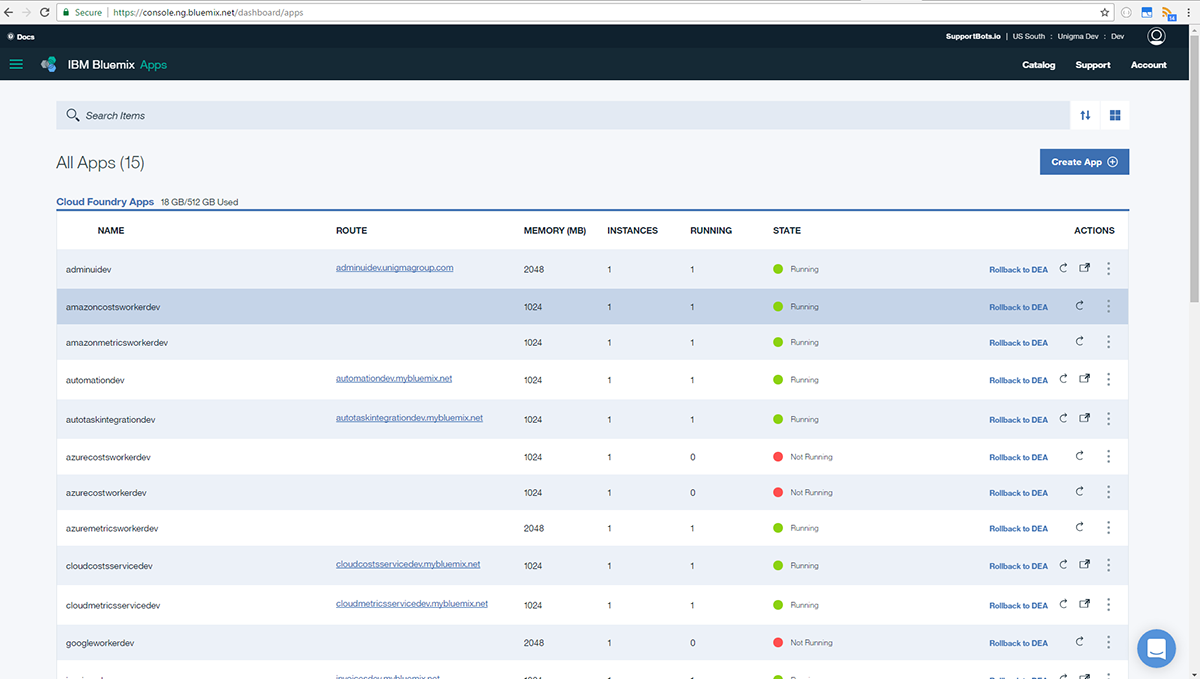
Task: Open more actions for cloudmetricsservicedev
Action: tap(1109, 605)
